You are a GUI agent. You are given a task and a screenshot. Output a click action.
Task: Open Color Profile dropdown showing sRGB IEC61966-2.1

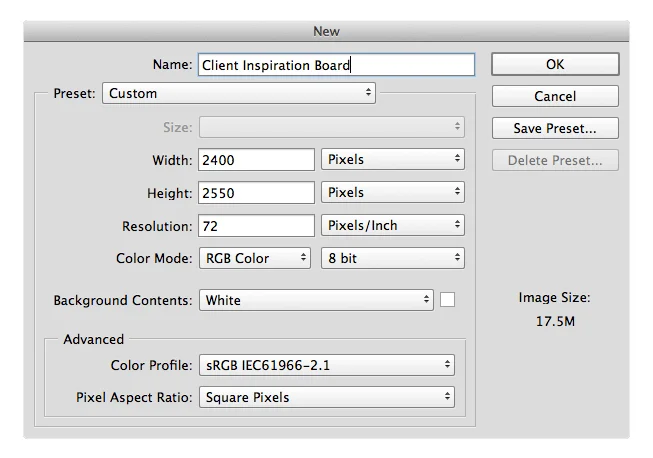pyautogui.click(x=327, y=365)
